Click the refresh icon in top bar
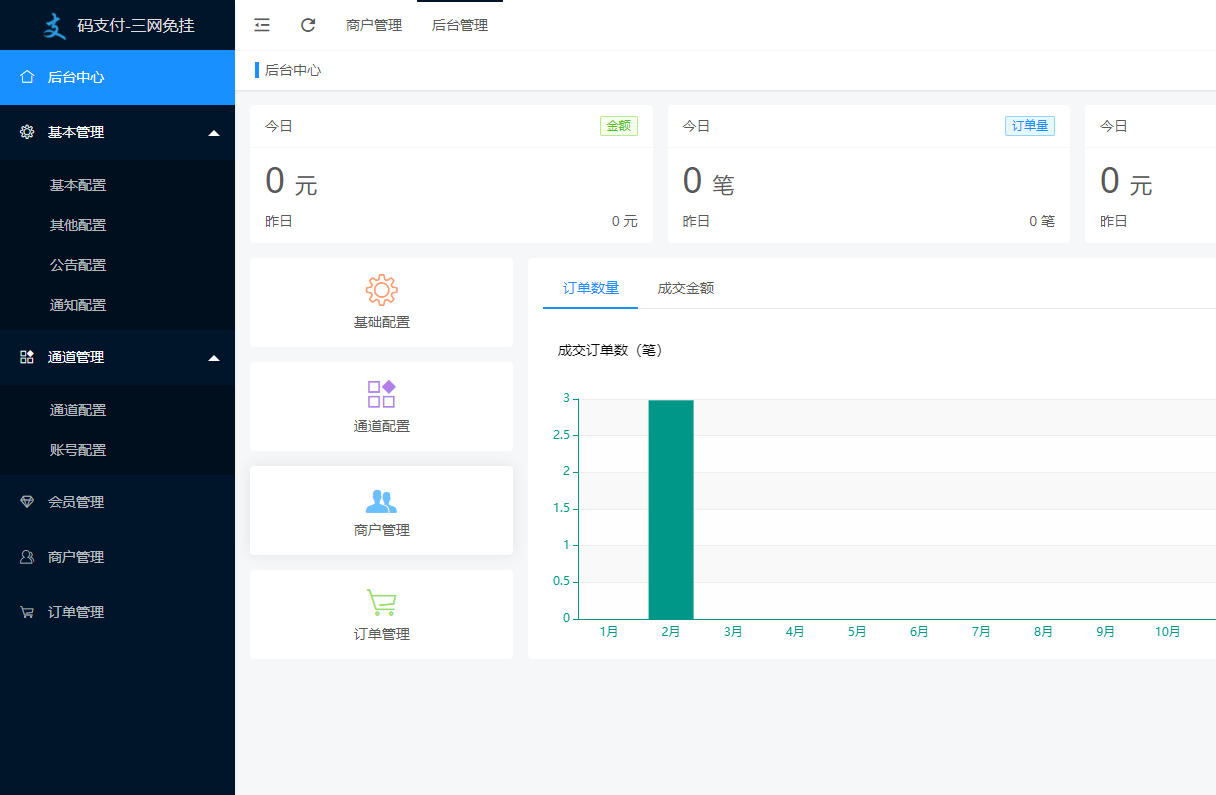 tap(308, 25)
